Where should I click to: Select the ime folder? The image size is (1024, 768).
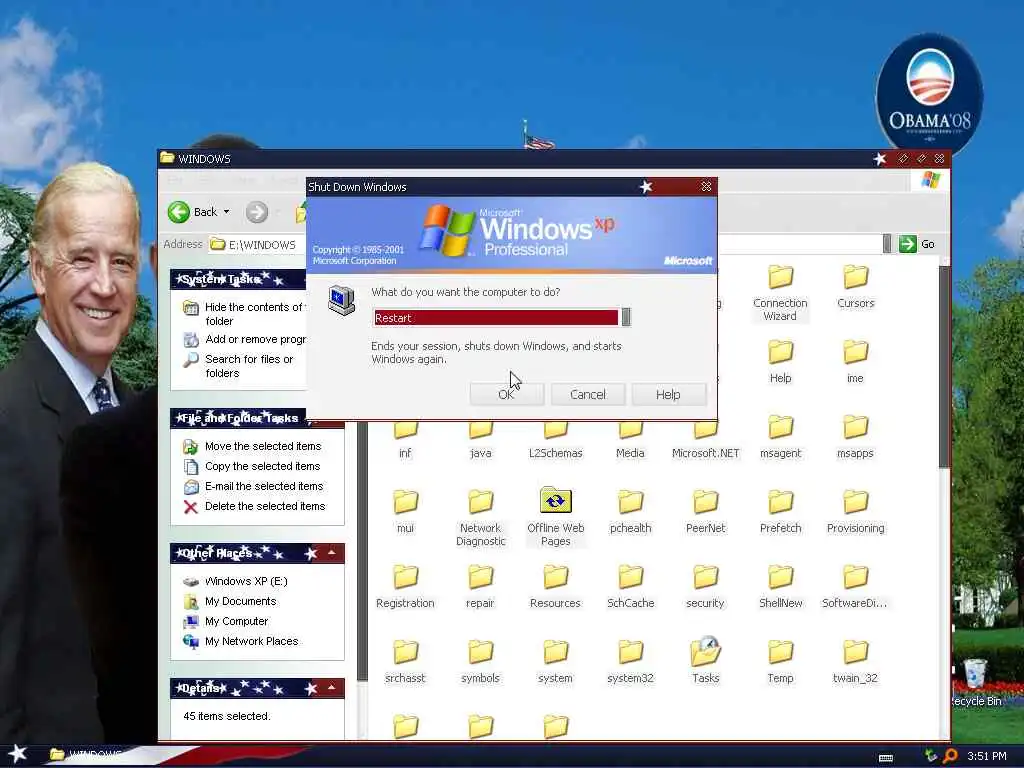pyautogui.click(x=856, y=361)
